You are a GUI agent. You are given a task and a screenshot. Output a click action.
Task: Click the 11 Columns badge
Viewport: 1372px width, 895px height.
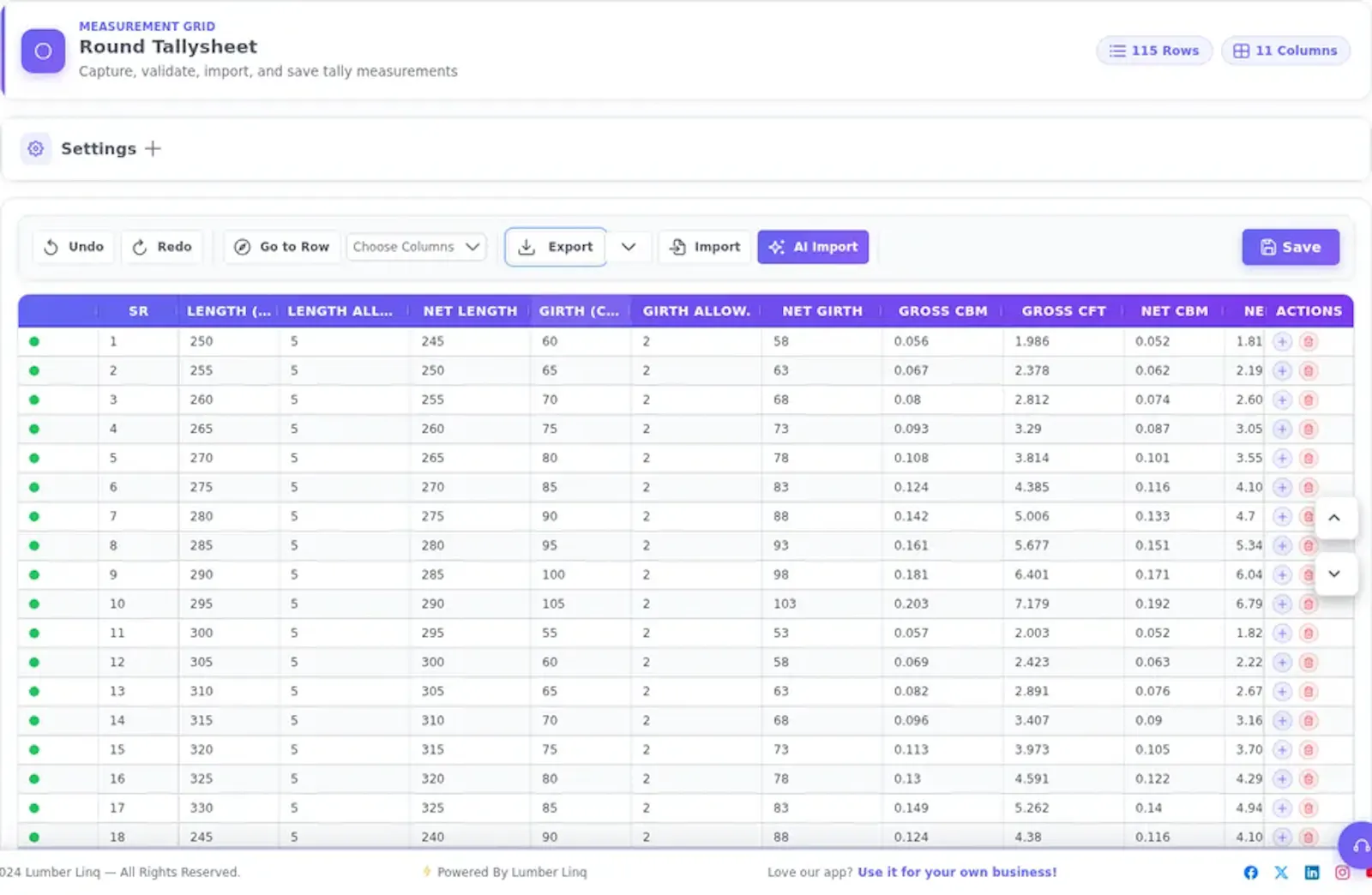coord(1285,51)
